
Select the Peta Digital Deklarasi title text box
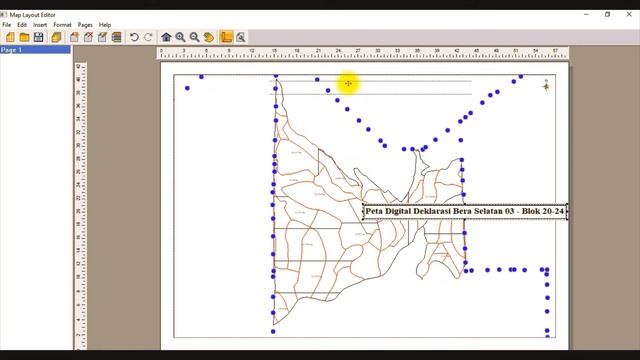(465, 211)
